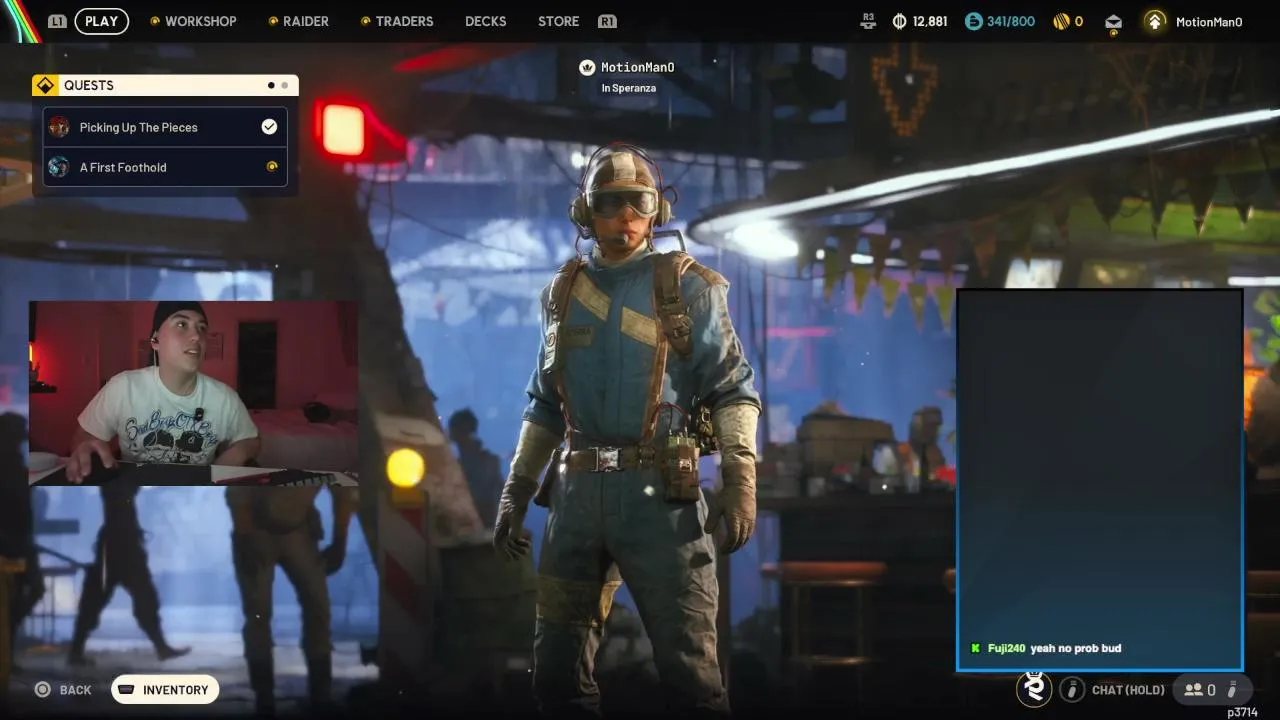Click the Fuji240 chat message
The image size is (1280, 720).
[1046, 648]
